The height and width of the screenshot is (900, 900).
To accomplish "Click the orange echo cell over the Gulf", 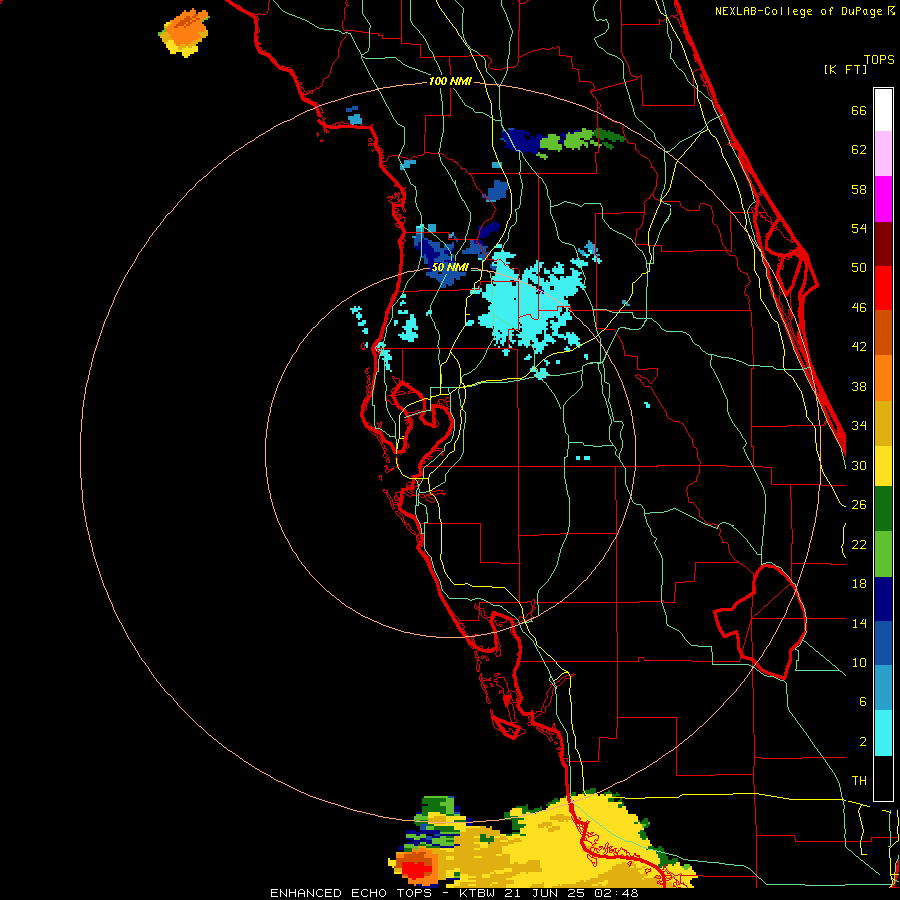I will click(x=184, y=32).
